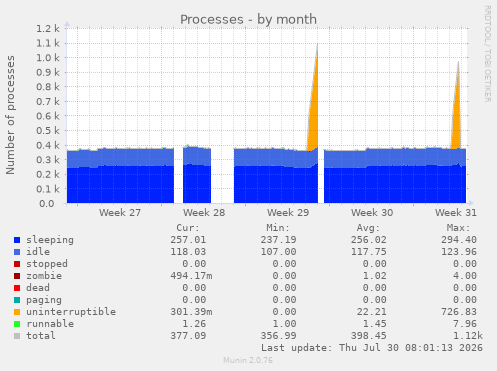Click zombie maximum value 4.00
Viewport: 497px width, 371px height.
click(465, 276)
